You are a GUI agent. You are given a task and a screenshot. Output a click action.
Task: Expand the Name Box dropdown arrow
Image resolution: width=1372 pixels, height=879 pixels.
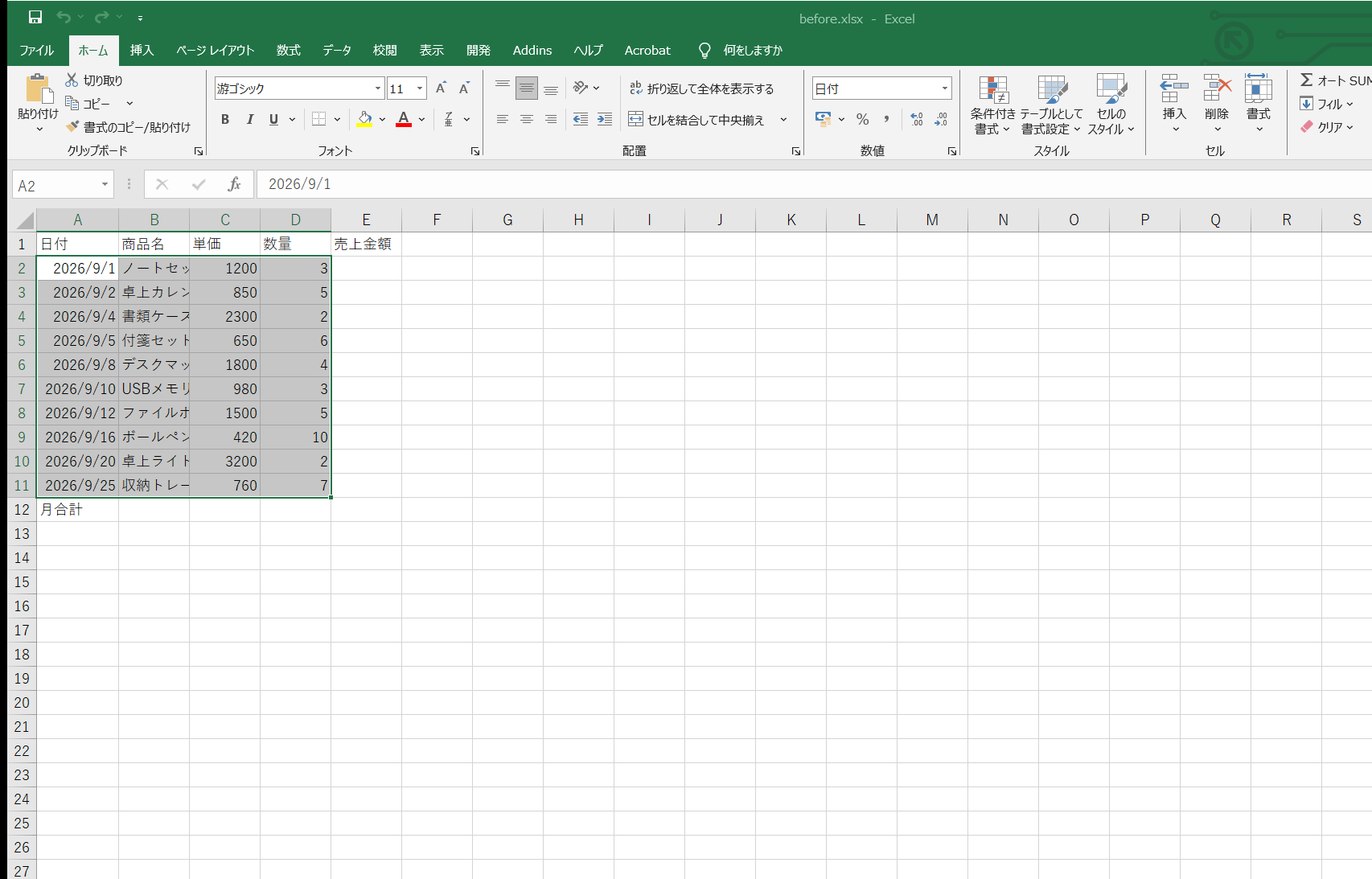click(x=105, y=185)
